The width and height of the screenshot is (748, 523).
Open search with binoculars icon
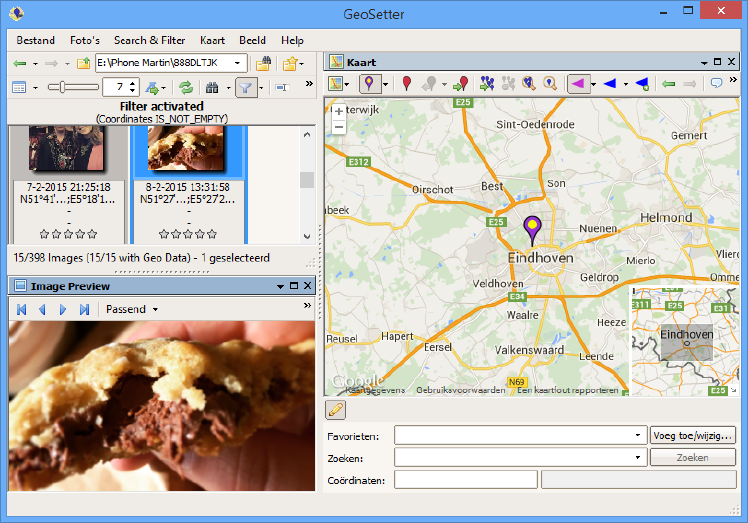(x=212, y=87)
